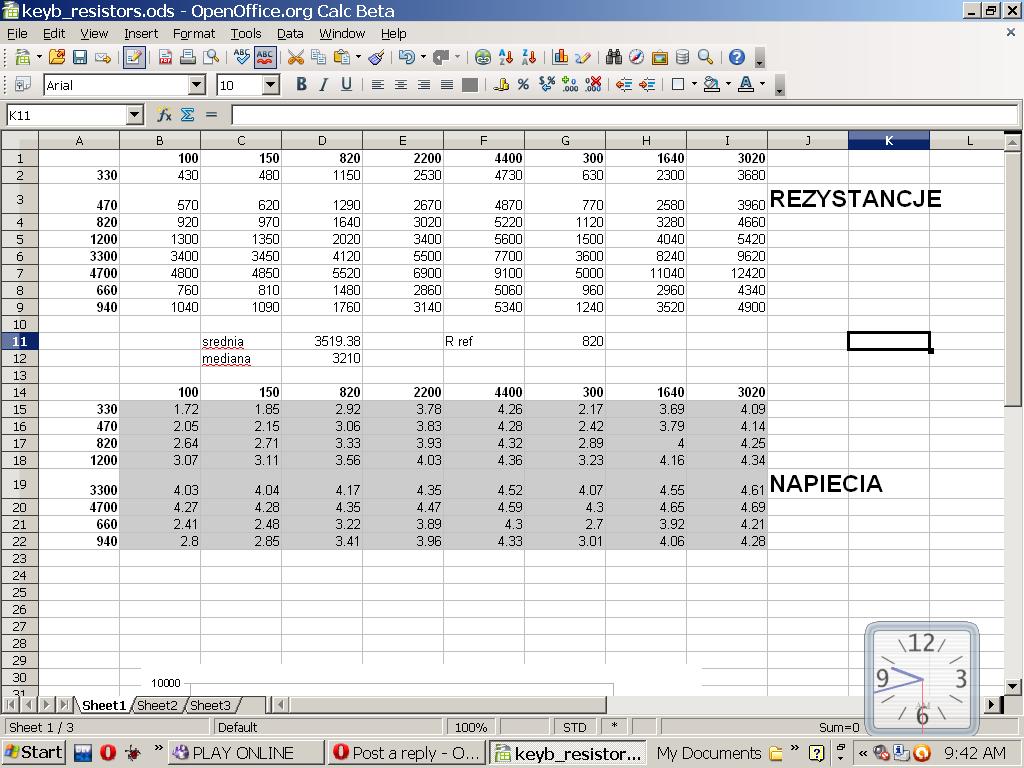1024x768 pixels.
Task: Open PLAY ONLINE taskbar button
Action: pyautogui.click(x=245, y=753)
